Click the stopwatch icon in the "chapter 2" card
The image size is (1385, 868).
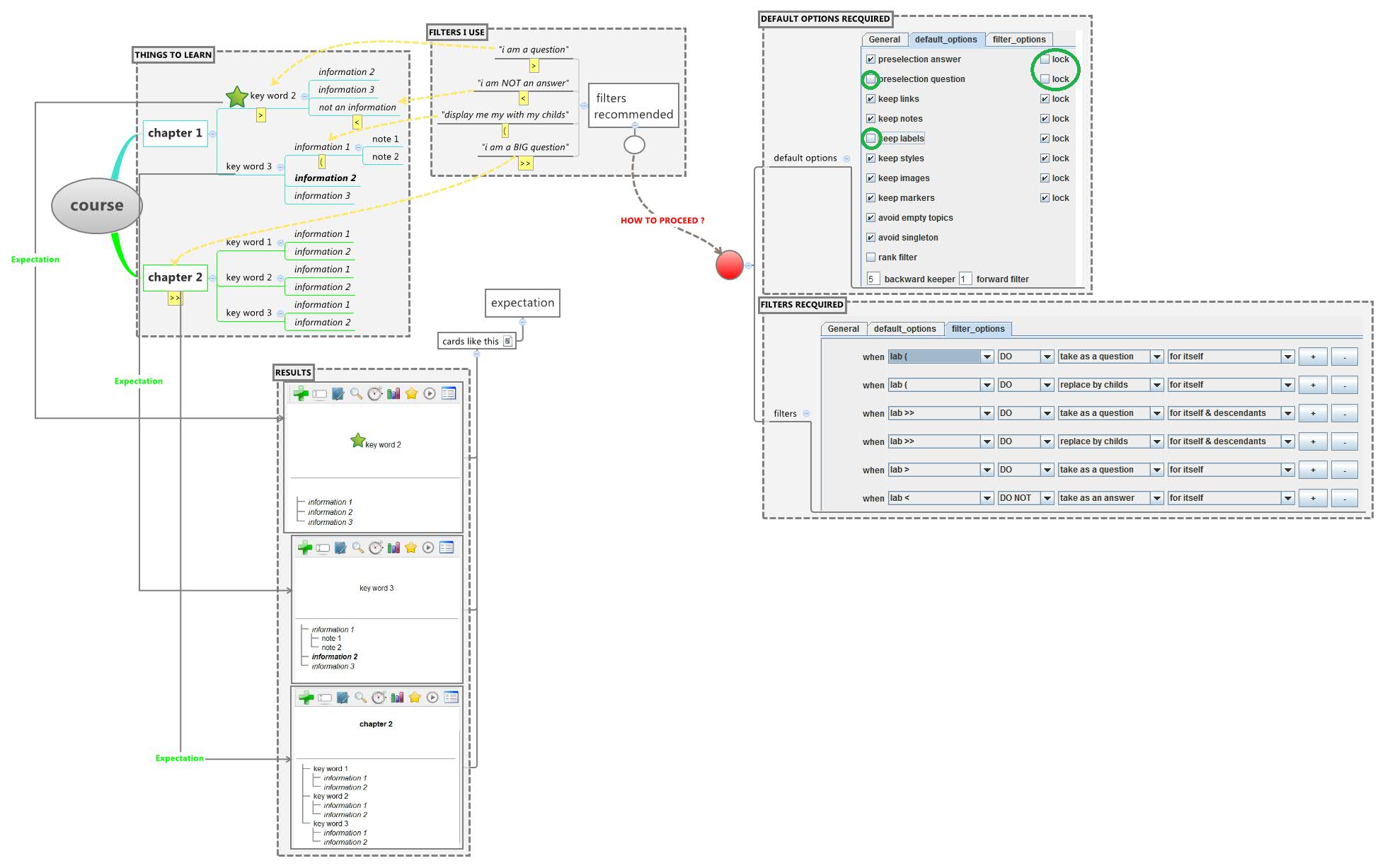379,698
